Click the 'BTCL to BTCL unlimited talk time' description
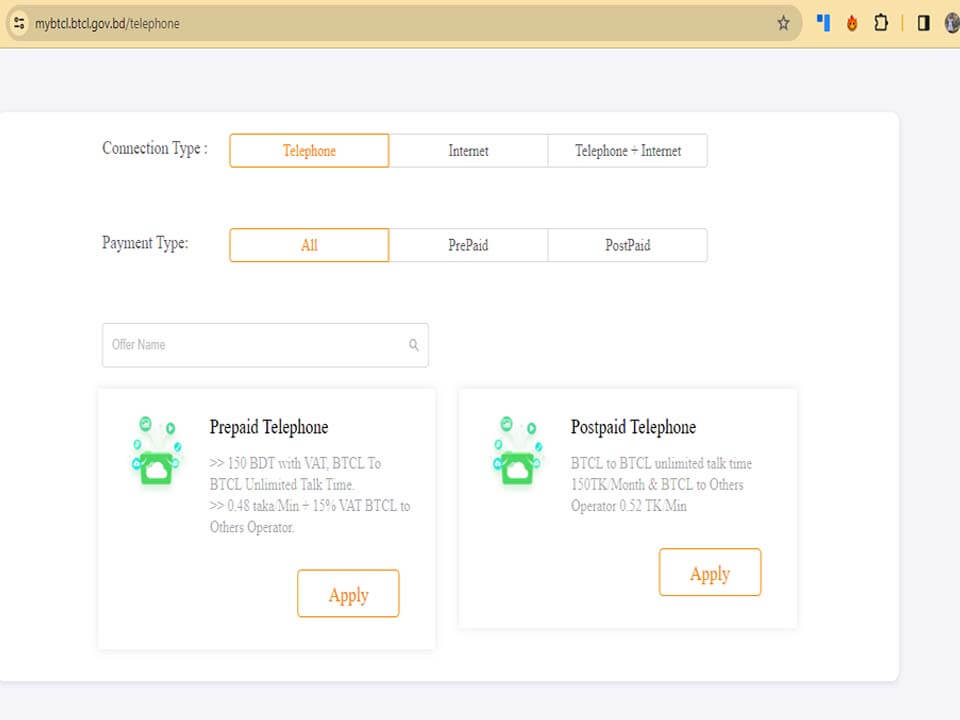This screenshot has height=720, width=960. click(x=661, y=484)
